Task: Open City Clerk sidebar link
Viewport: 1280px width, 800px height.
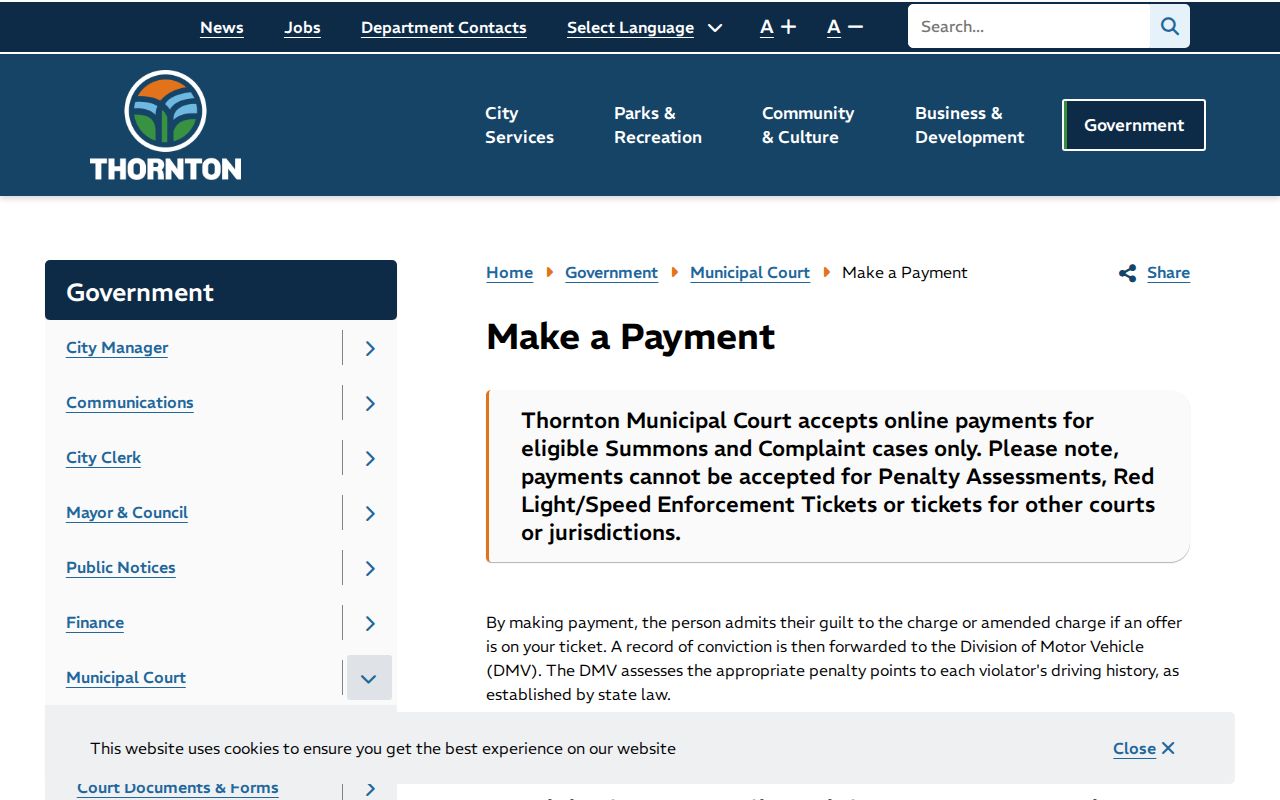Action: 104,458
